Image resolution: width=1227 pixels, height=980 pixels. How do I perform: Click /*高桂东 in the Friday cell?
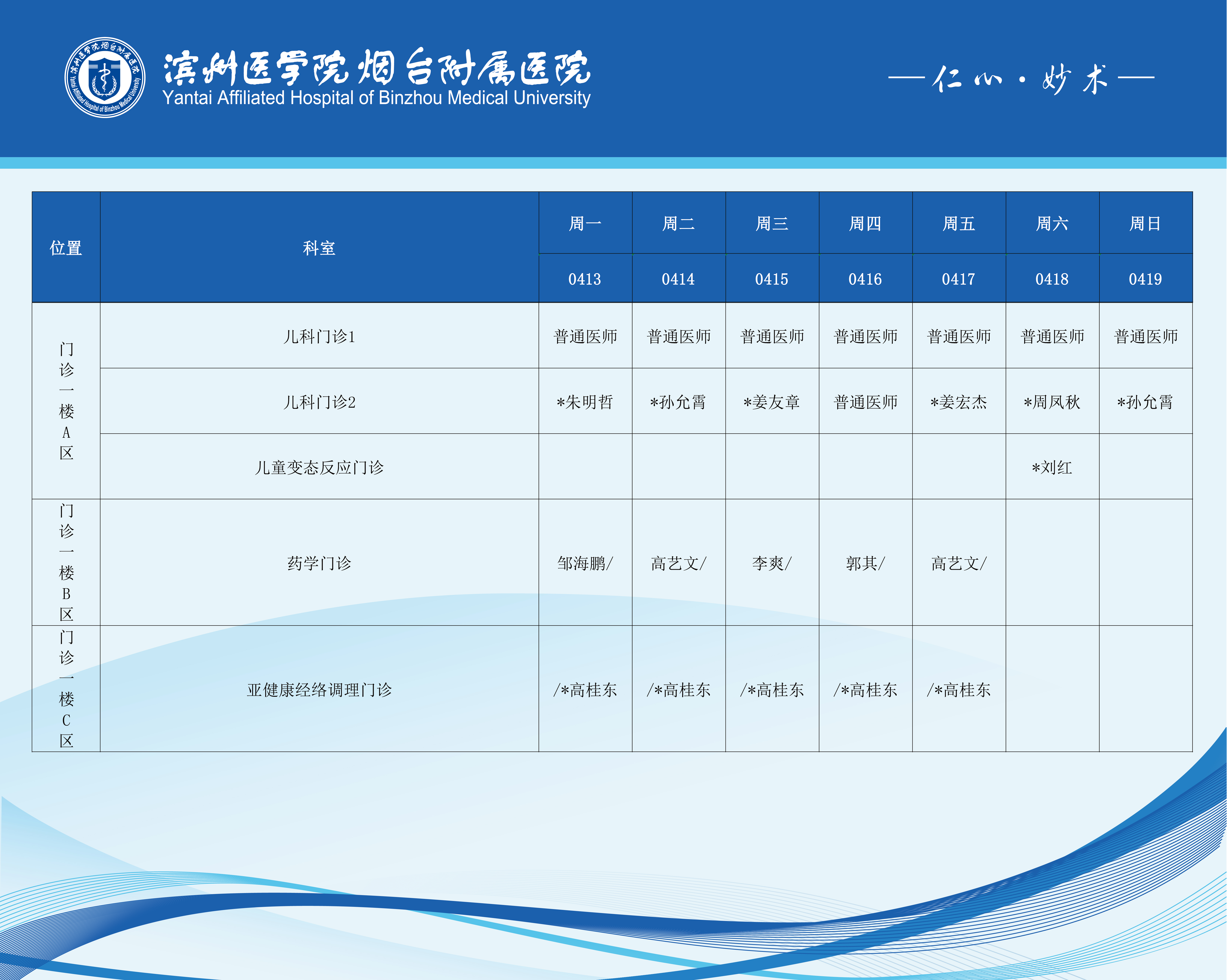pyautogui.click(x=958, y=690)
